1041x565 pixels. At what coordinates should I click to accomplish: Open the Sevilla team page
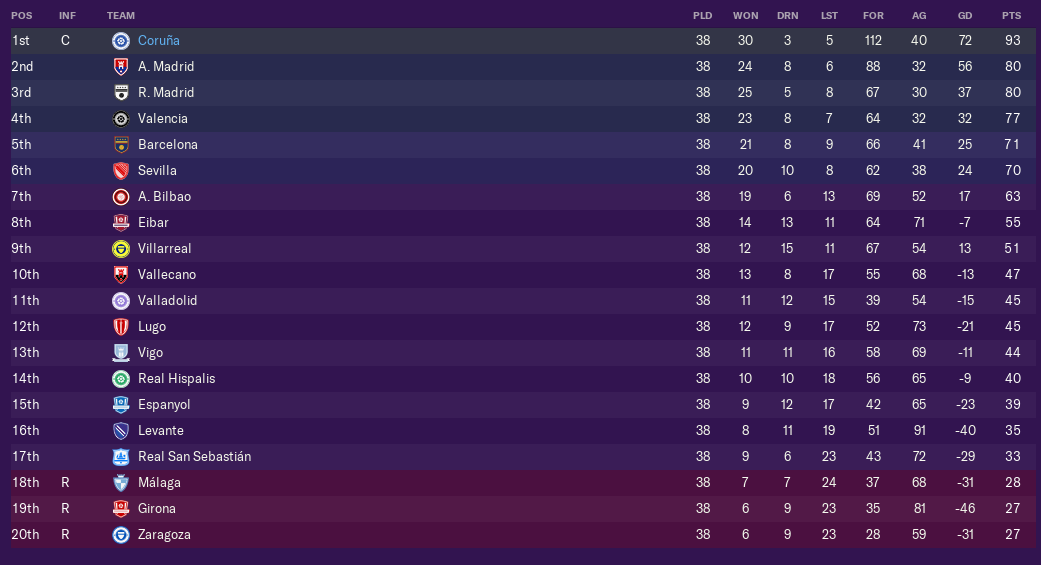157,171
